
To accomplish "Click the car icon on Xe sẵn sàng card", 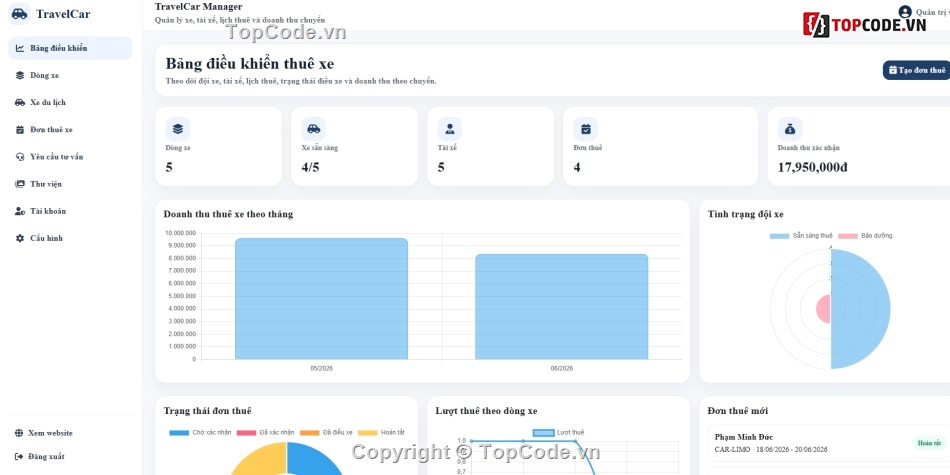I will 313,129.
